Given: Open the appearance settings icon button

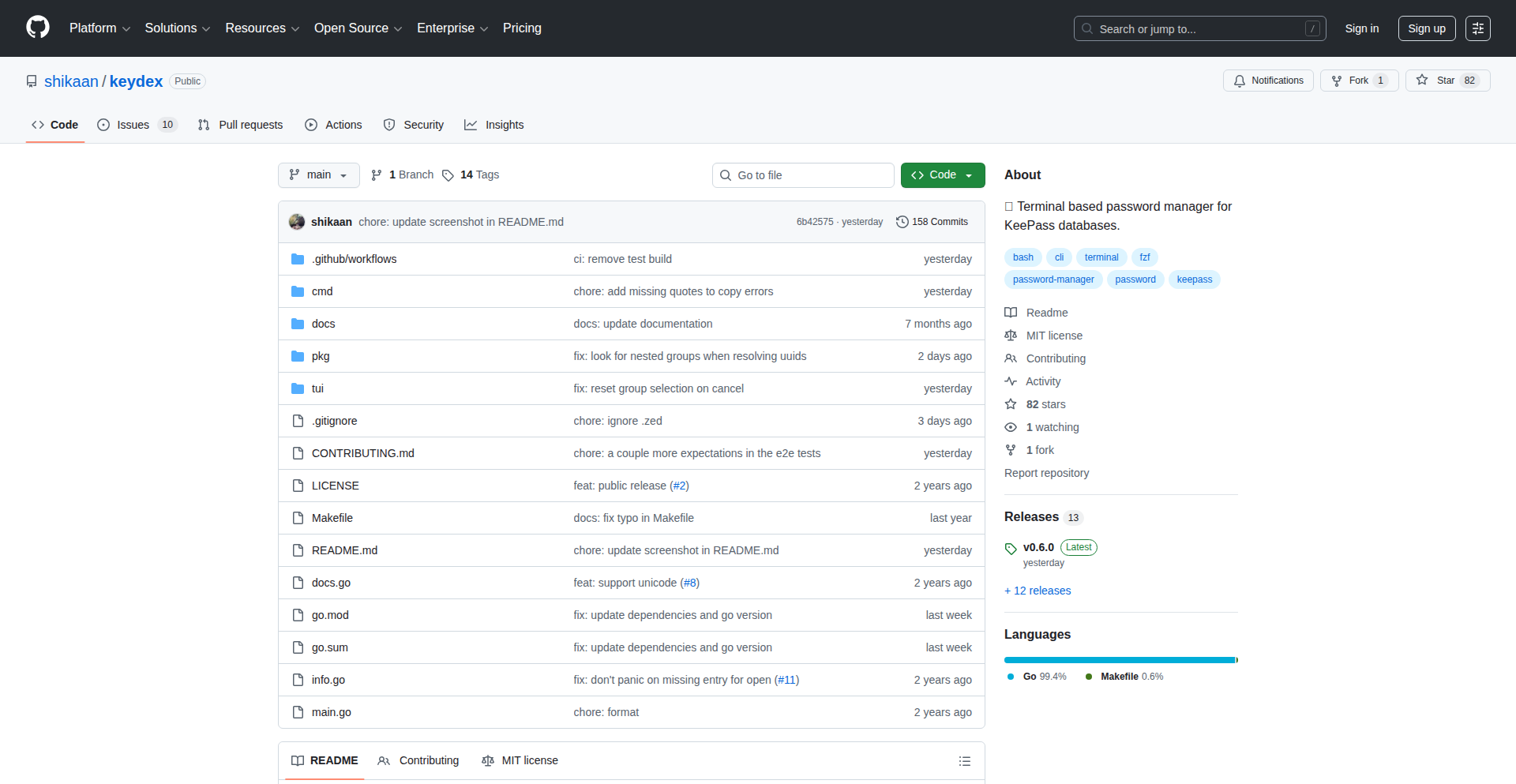Looking at the screenshot, I should pos(1477,28).
